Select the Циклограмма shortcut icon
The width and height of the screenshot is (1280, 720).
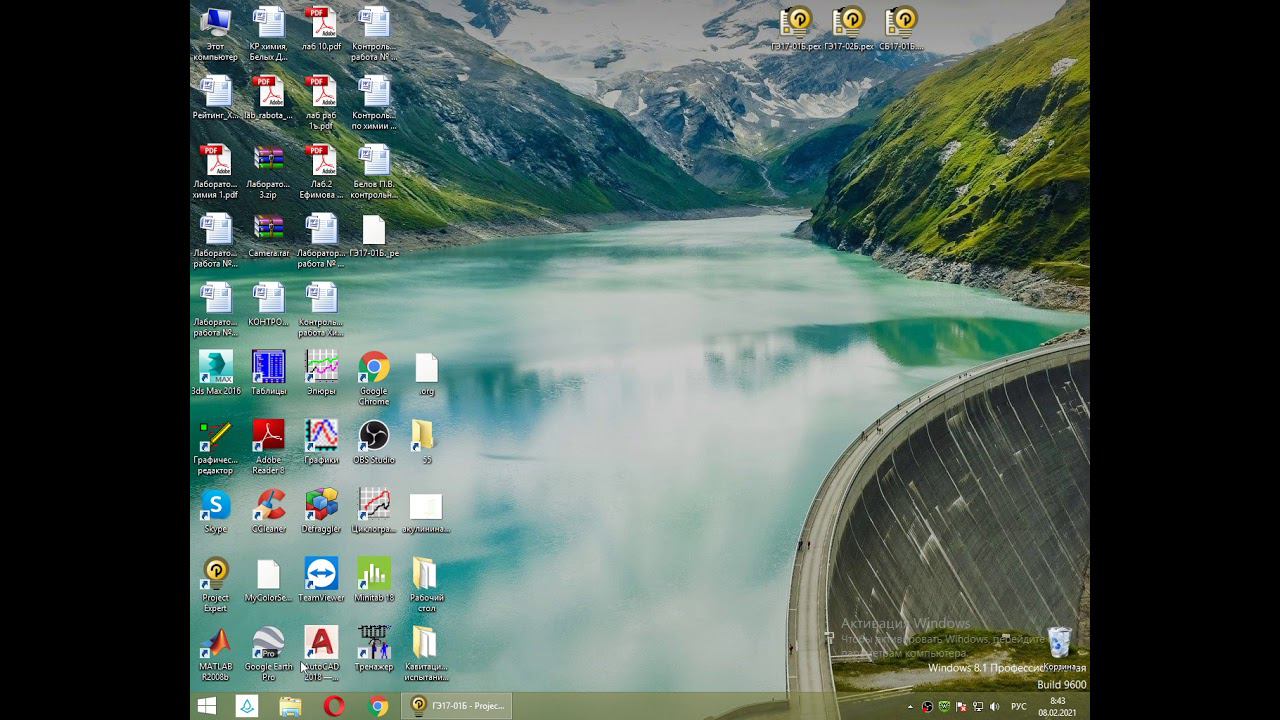[x=374, y=511]
